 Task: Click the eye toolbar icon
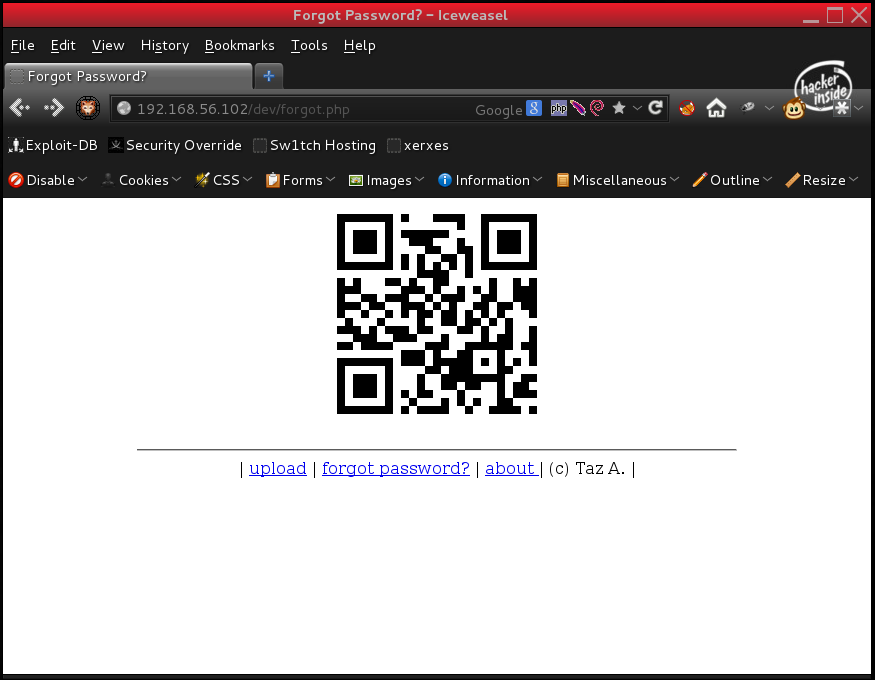click(x=748, y=107)
